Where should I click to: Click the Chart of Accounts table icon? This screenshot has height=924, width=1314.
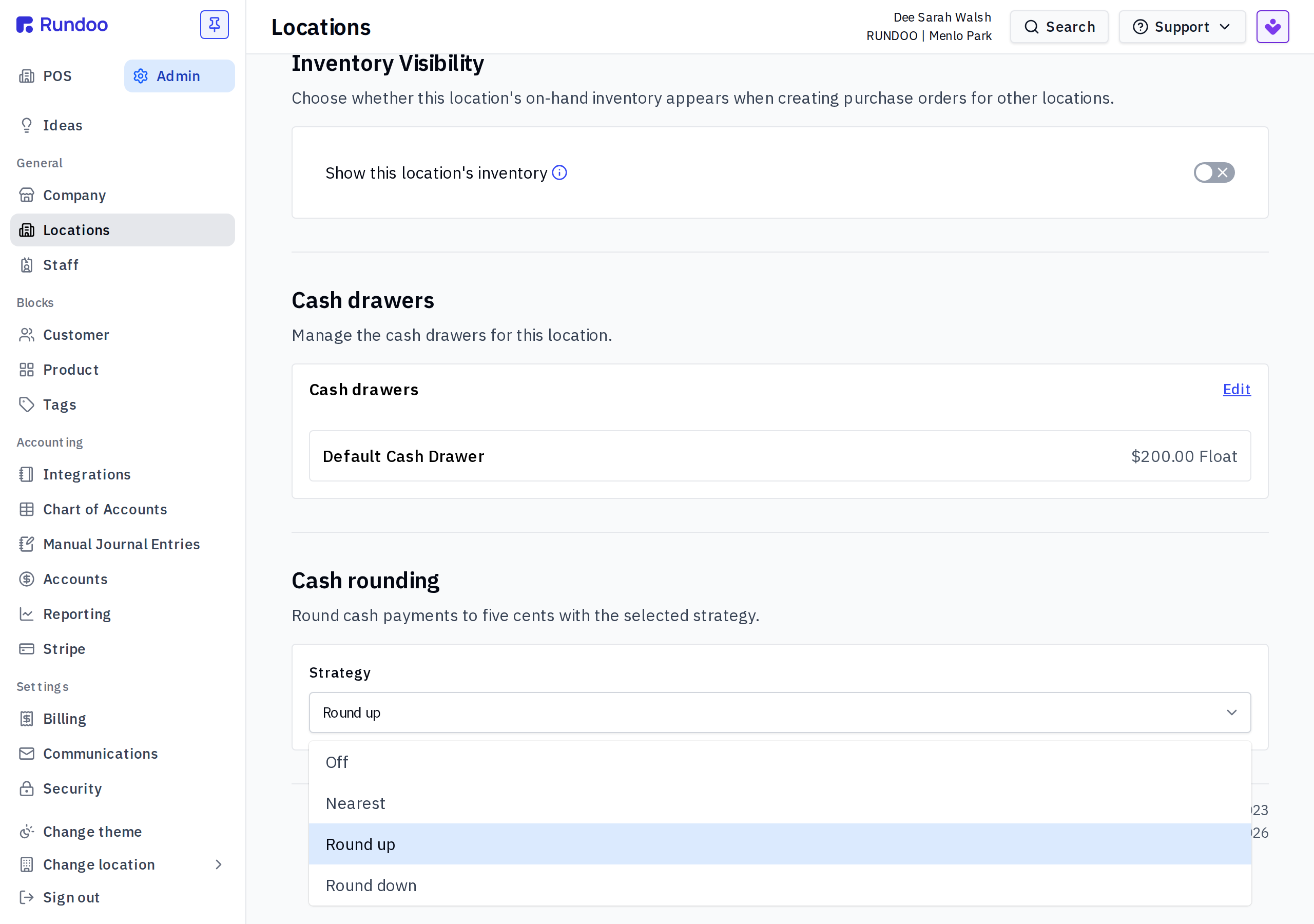pos(26,510)
